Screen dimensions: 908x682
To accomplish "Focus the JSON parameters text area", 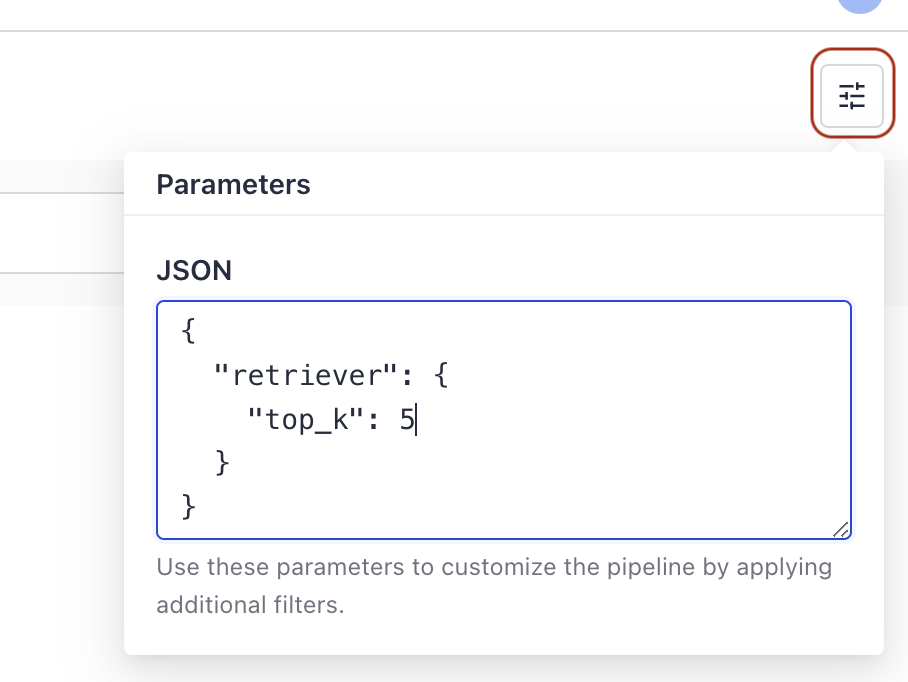I will coord(504,420).
